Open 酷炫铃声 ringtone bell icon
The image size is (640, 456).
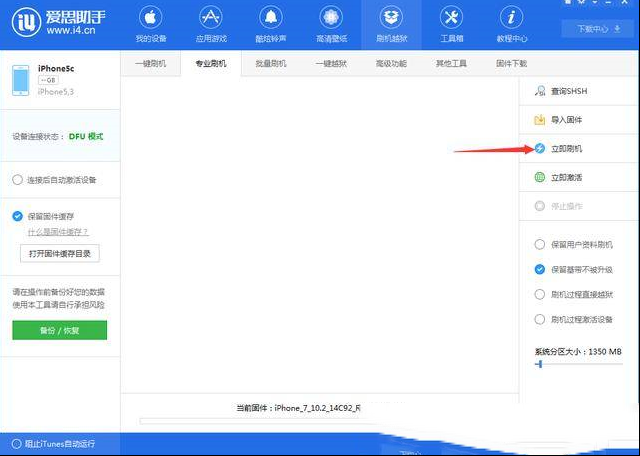pyautogui.click(x=271, y=18)
